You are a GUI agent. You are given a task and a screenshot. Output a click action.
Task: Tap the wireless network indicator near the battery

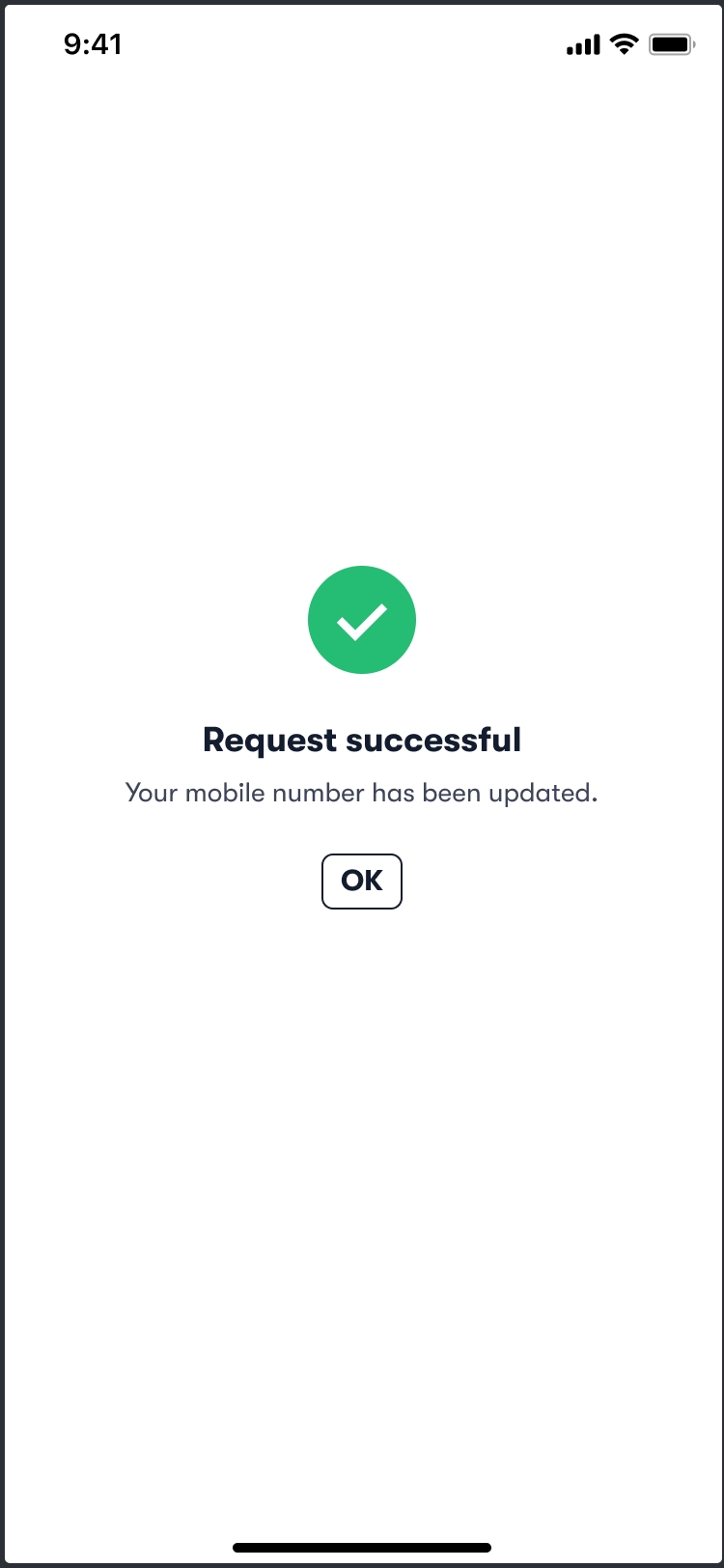click(x=625, y=44)
